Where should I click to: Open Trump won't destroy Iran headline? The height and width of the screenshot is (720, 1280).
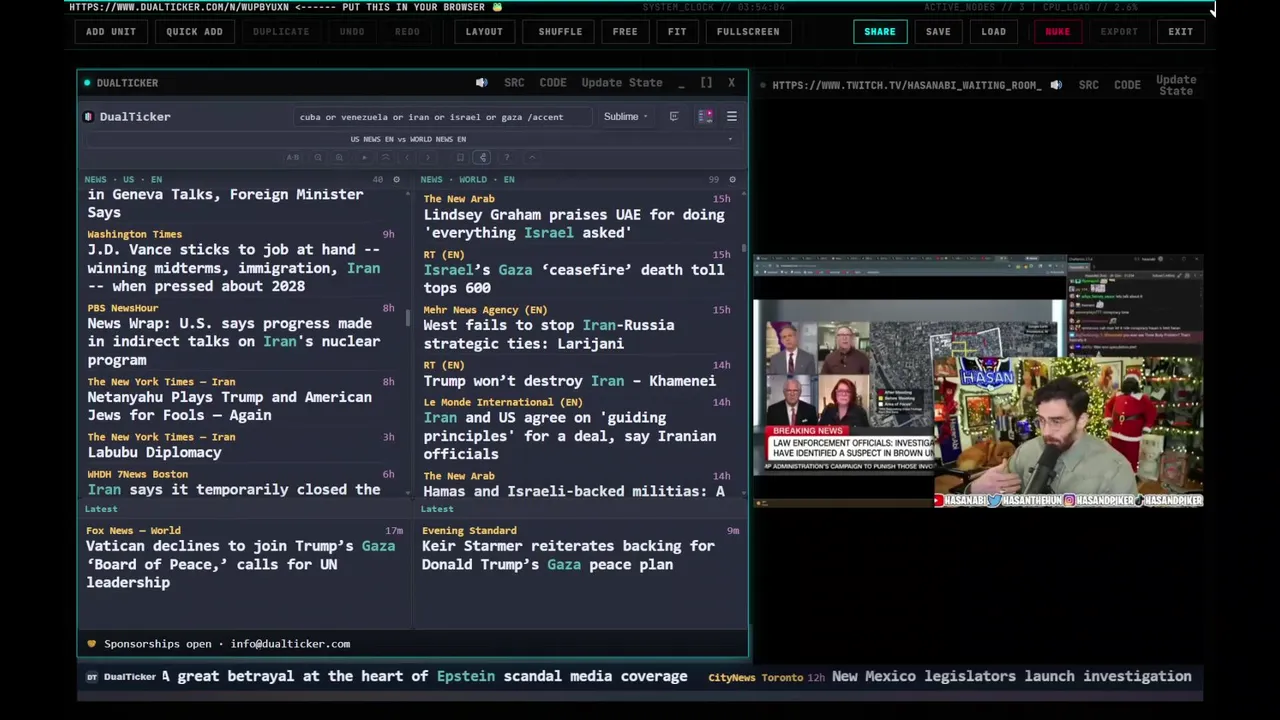(x=570, y=381)
